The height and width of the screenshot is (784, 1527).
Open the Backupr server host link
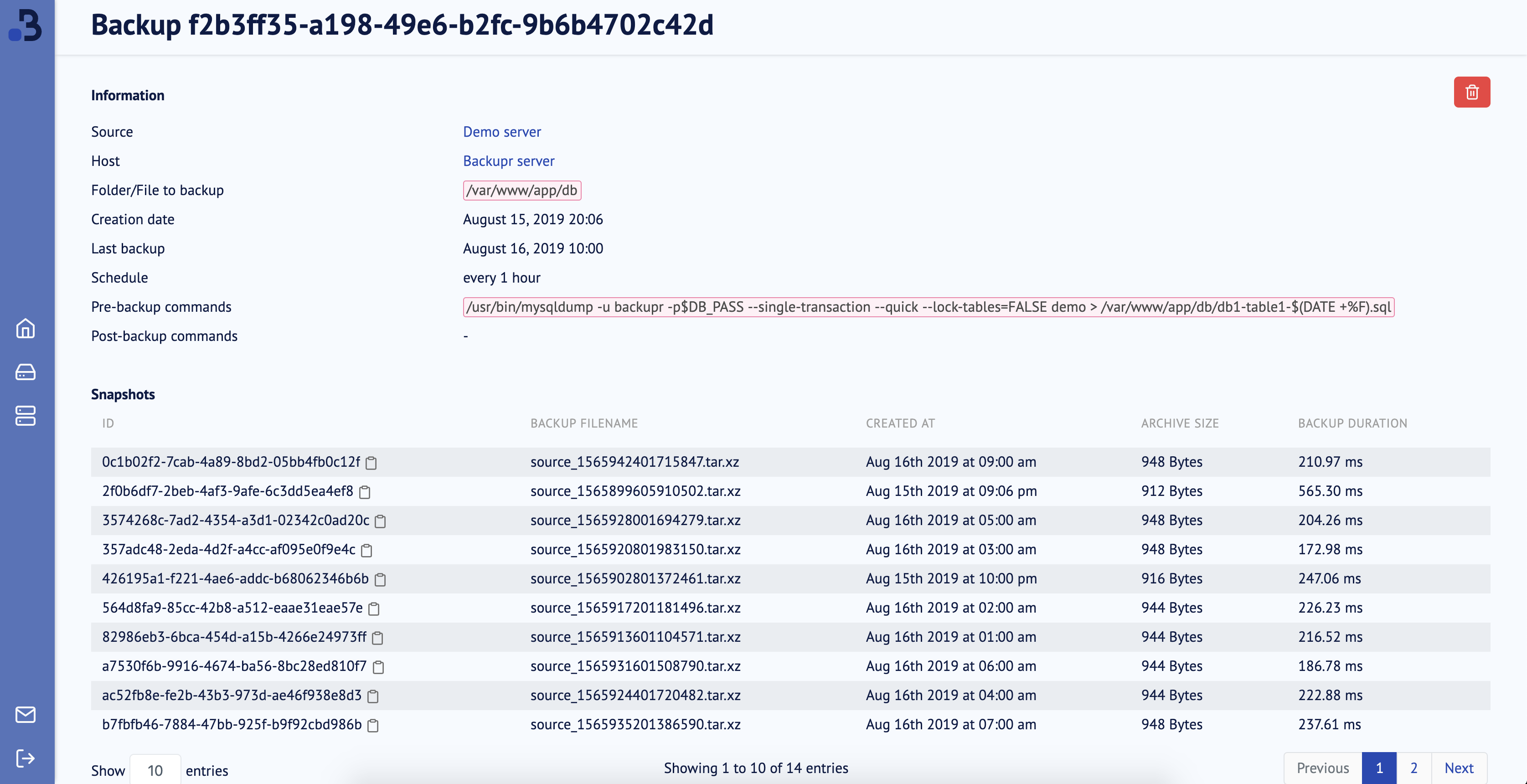pos(509,160)
